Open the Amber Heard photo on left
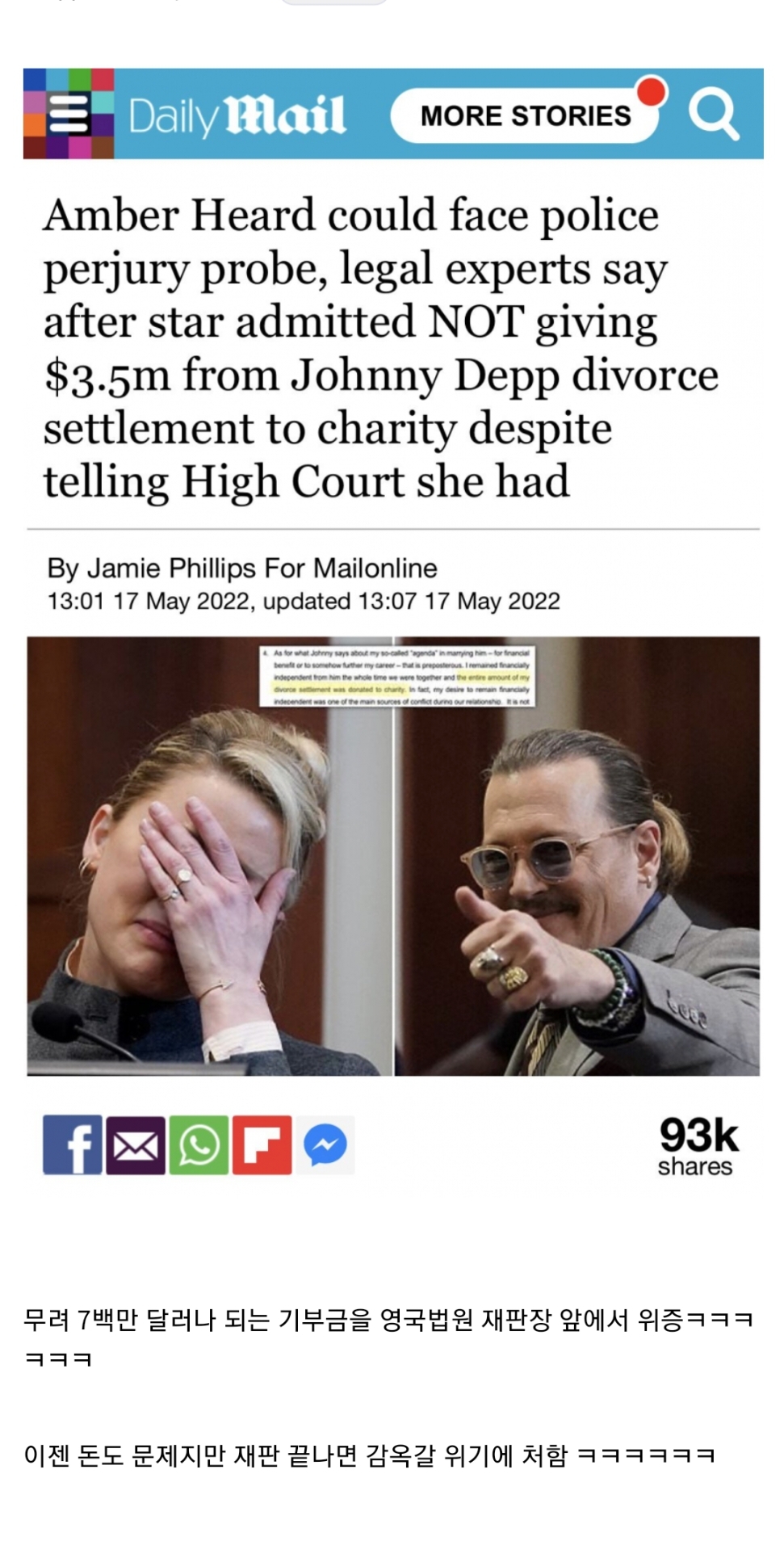The image size is (784, 1541). click(210, 856)
